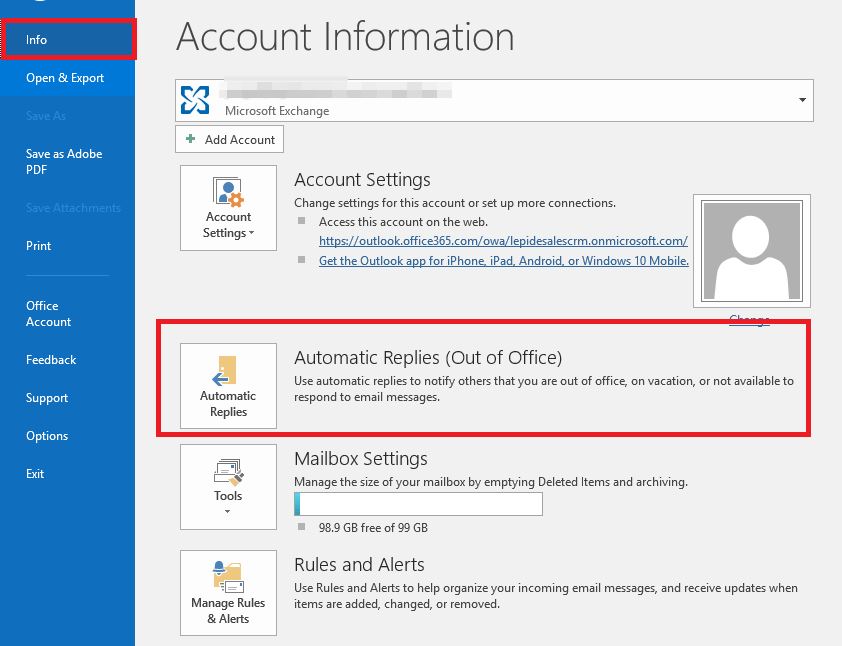
Task: Click the Microsoft Exchange logo icon
Action: [x=195, y=100]
